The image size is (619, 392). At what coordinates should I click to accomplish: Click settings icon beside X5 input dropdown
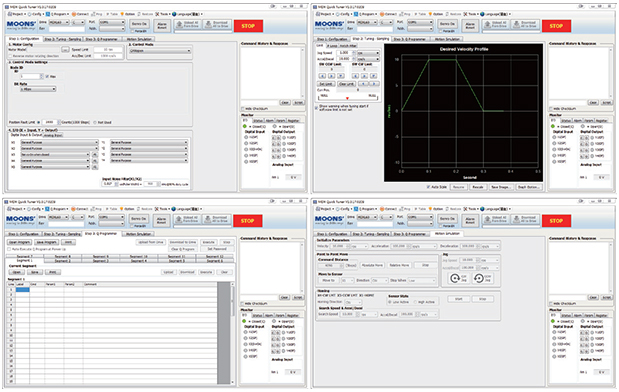point(95,167)
